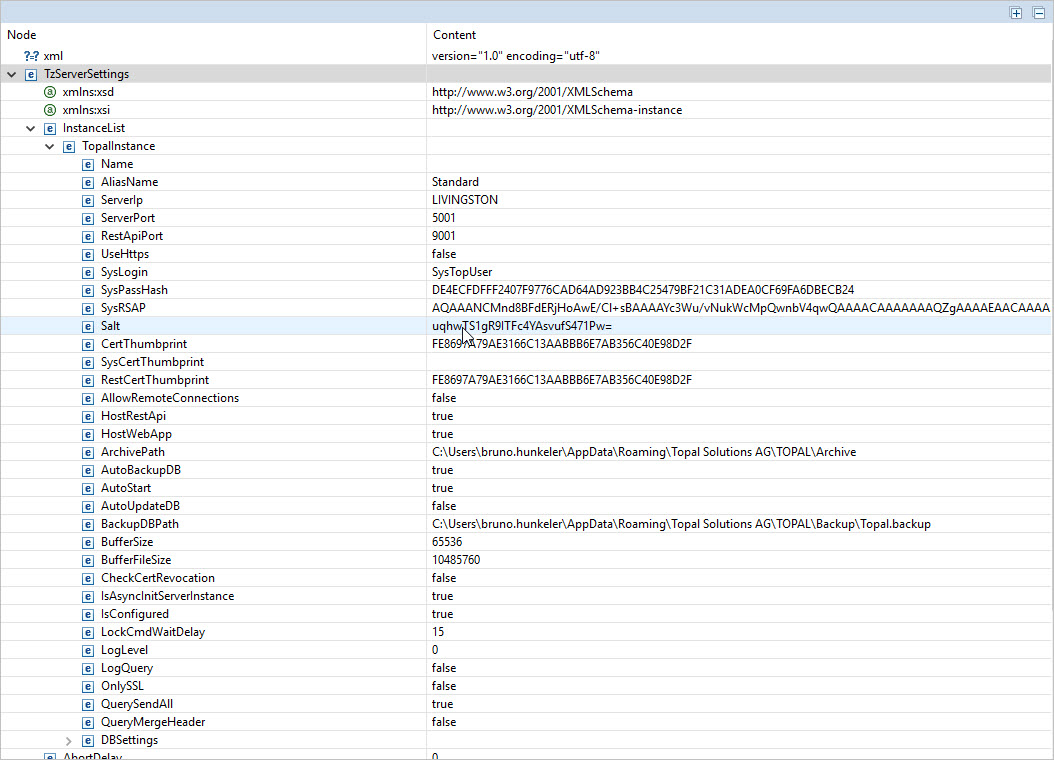Click the element icon beside TzServerSettings

tap(31, 74)
